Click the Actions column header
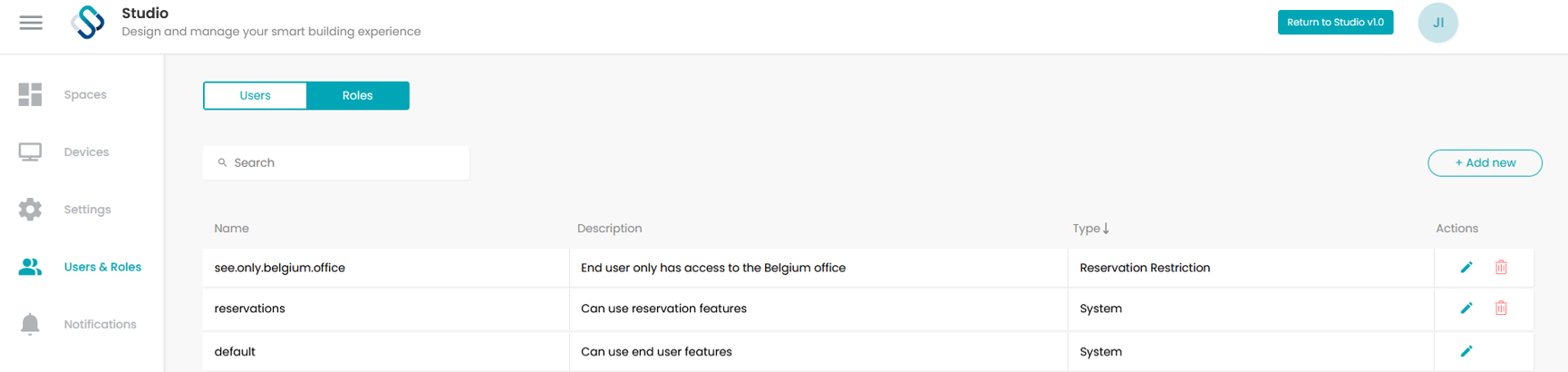 pyautogui.click(x=1457, y=229)
